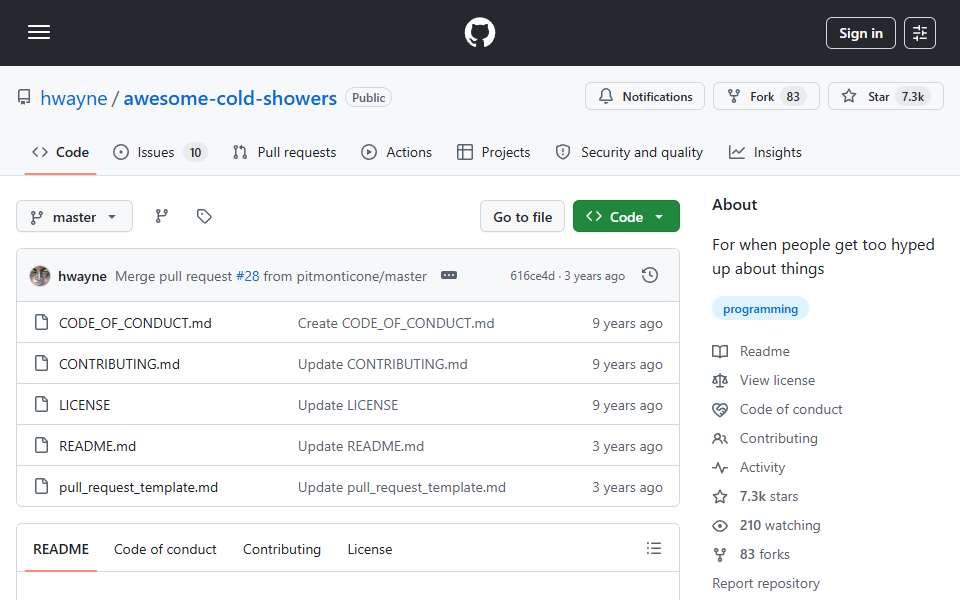
Task: Open 'Update LICENSE' commit message
Action: pyautogui.click(x=348, y=405)
